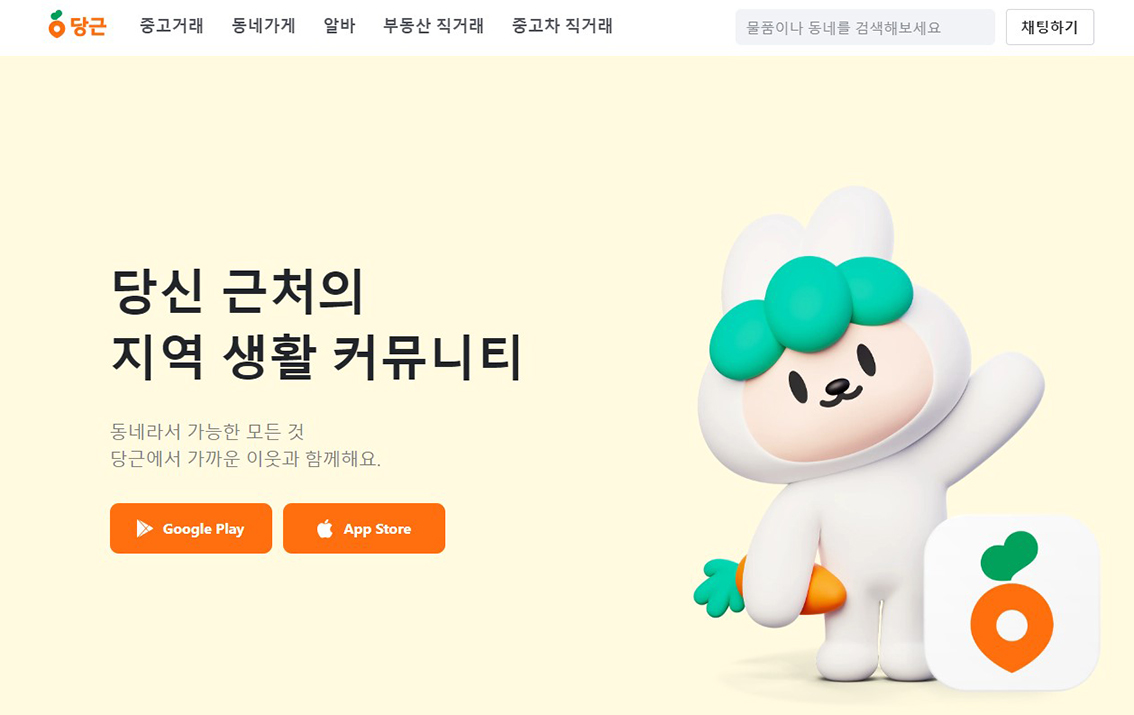Viewport: 1134px width, 715px height.
Task: Click the headline 당신 근처의 지역 생활 커뮤니티
Action: [x=317, y=323]
